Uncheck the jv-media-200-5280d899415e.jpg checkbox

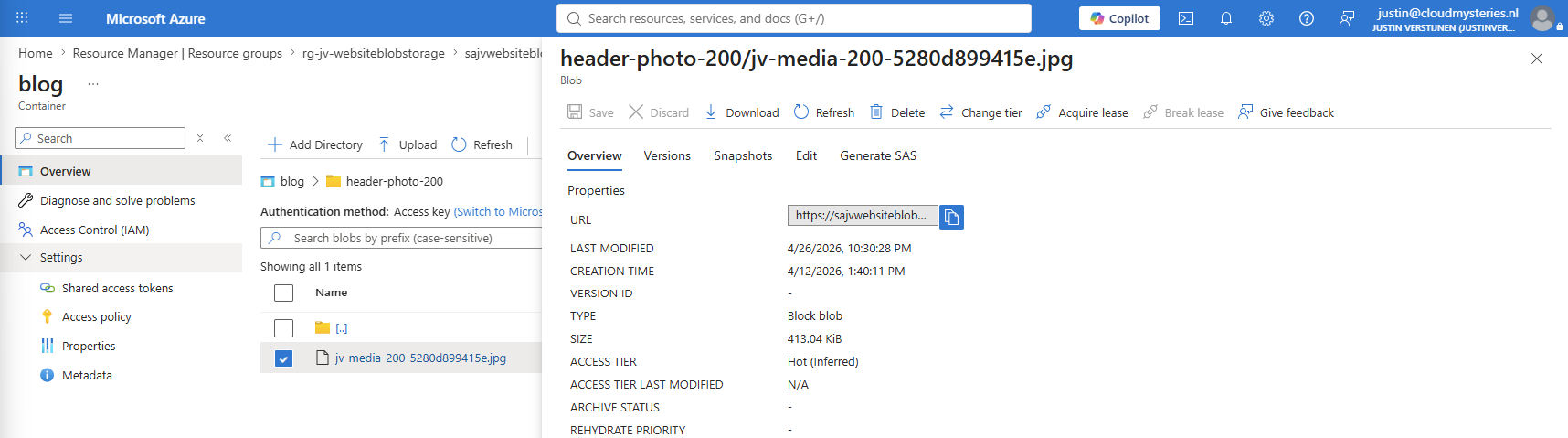coord(284,358)
